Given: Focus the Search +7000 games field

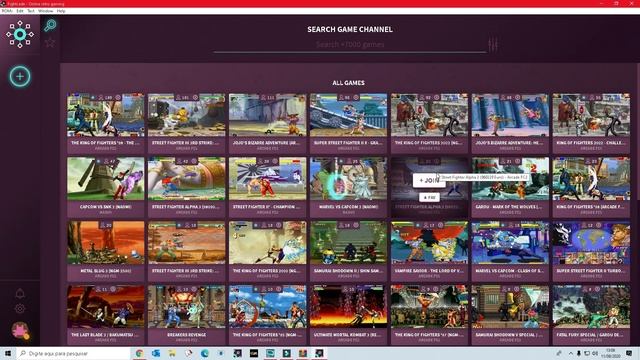Looking at the screenshot, I should coord(350,44).
